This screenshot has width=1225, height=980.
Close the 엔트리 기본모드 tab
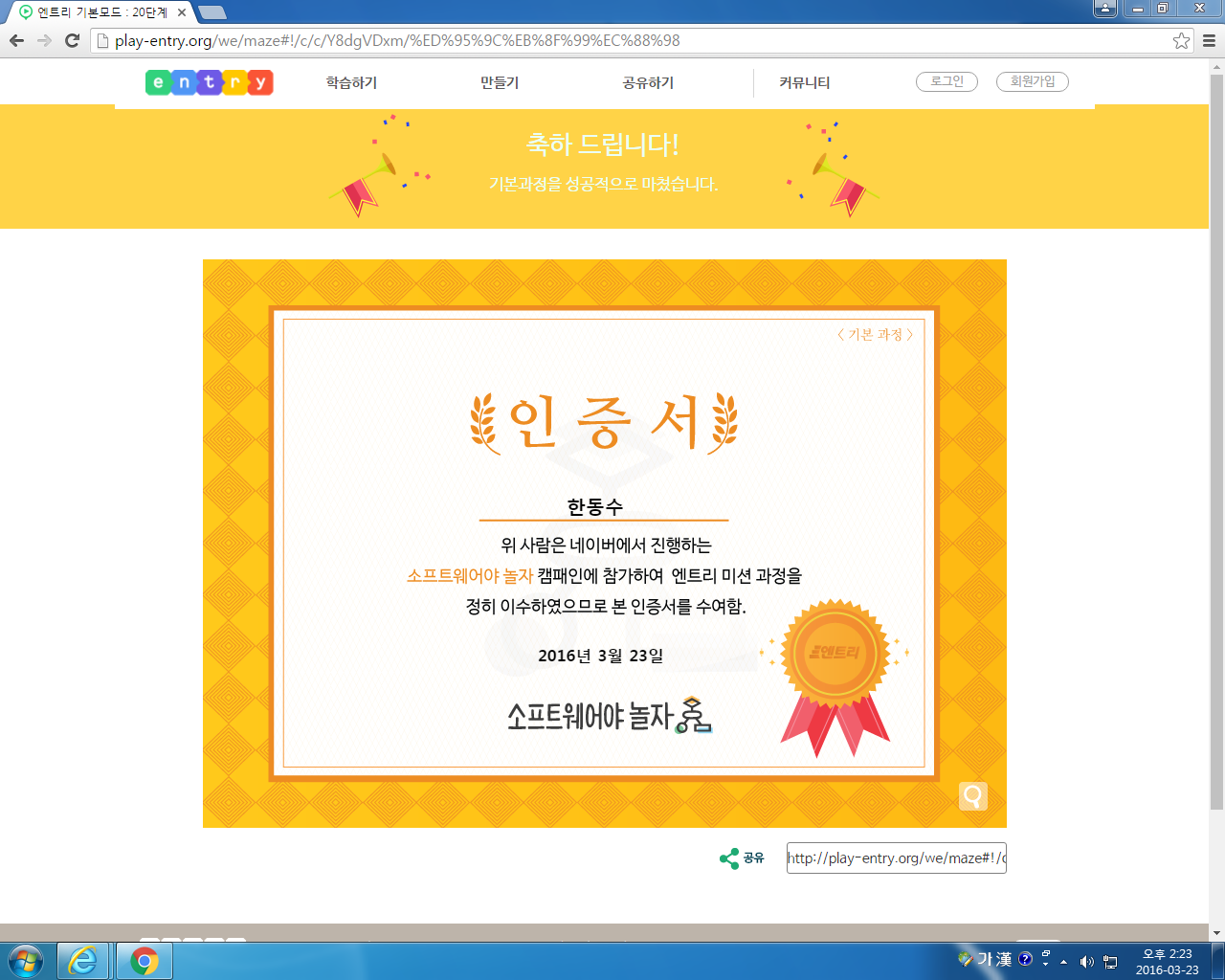[x=181, y=12]
